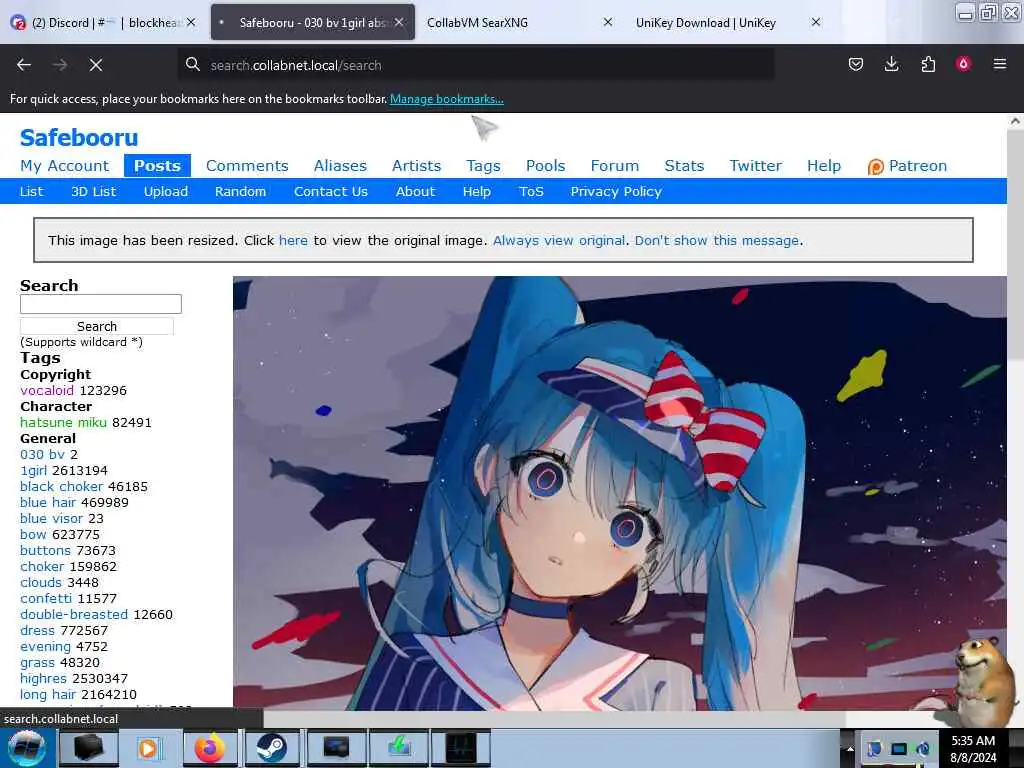Load a Random post

pos(240,191)
